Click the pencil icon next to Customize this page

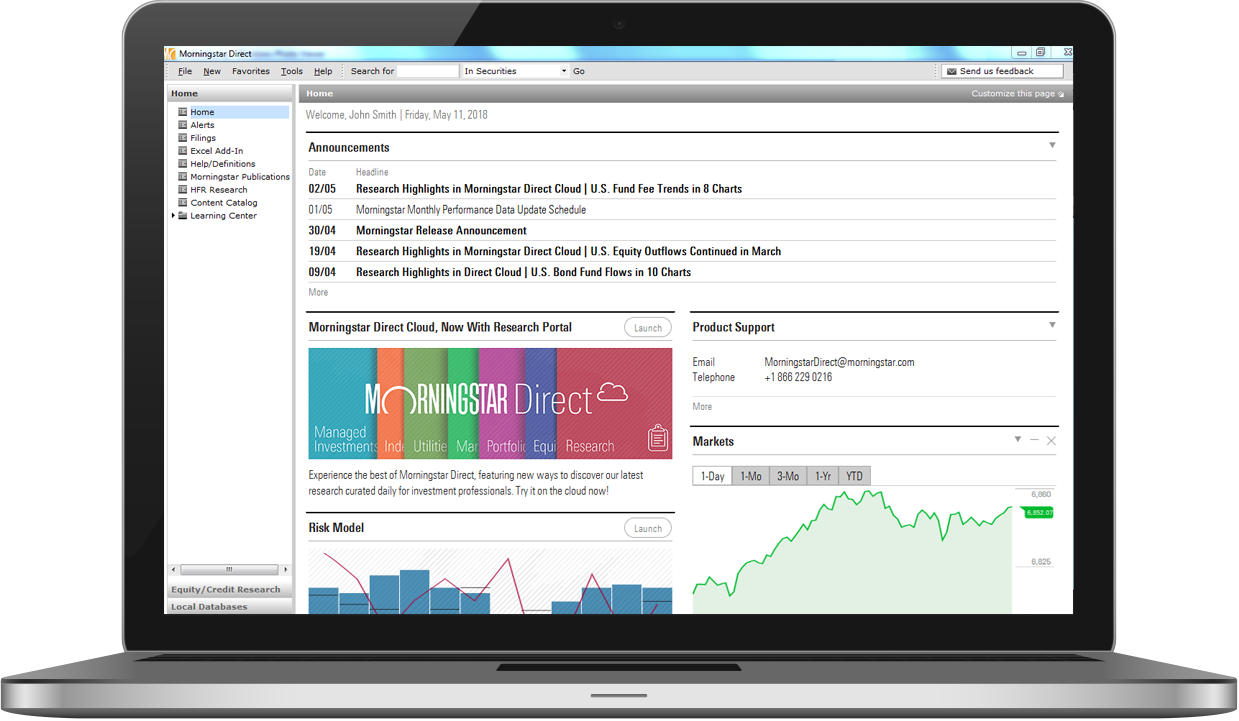coord(1061,95)
